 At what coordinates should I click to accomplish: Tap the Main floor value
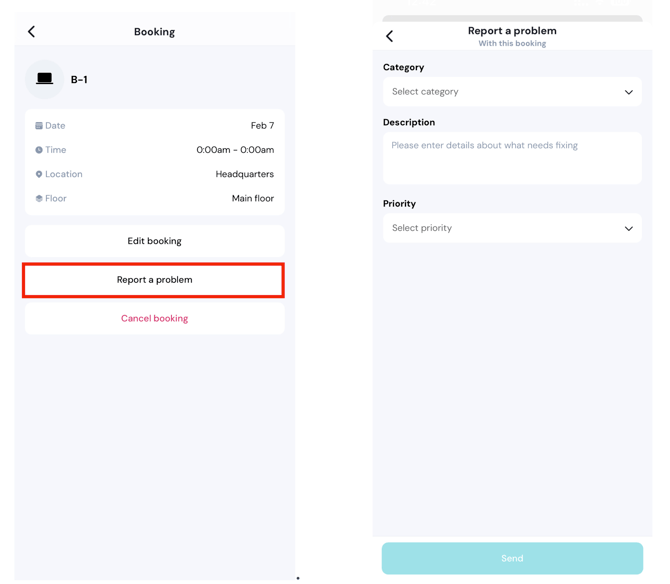pos(252,199)
